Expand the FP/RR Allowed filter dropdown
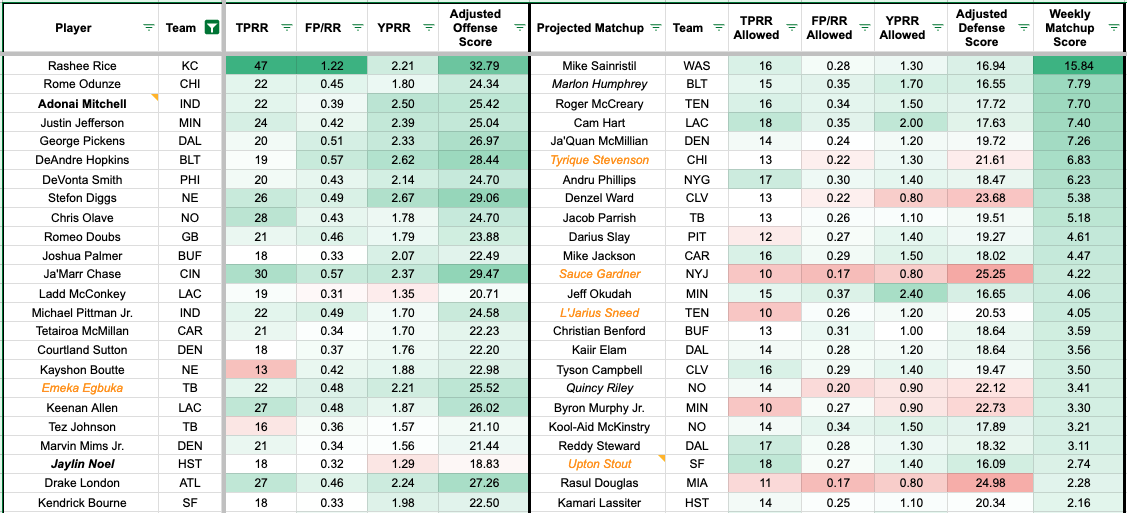 click(x=863, y=28)
